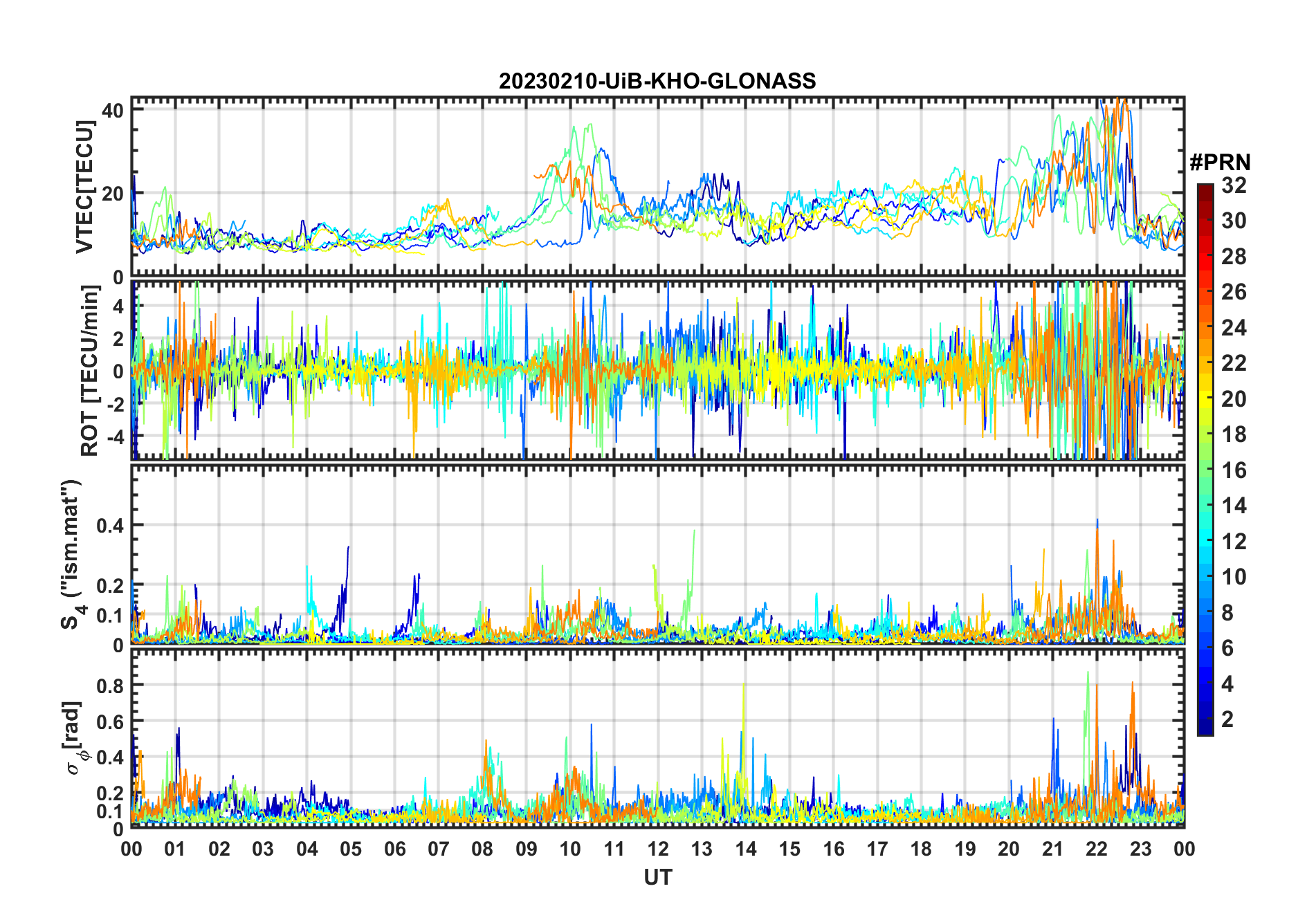The image size is (1316, 920).
Task: Click x-axis tick label 14
Action: (746, 849)
